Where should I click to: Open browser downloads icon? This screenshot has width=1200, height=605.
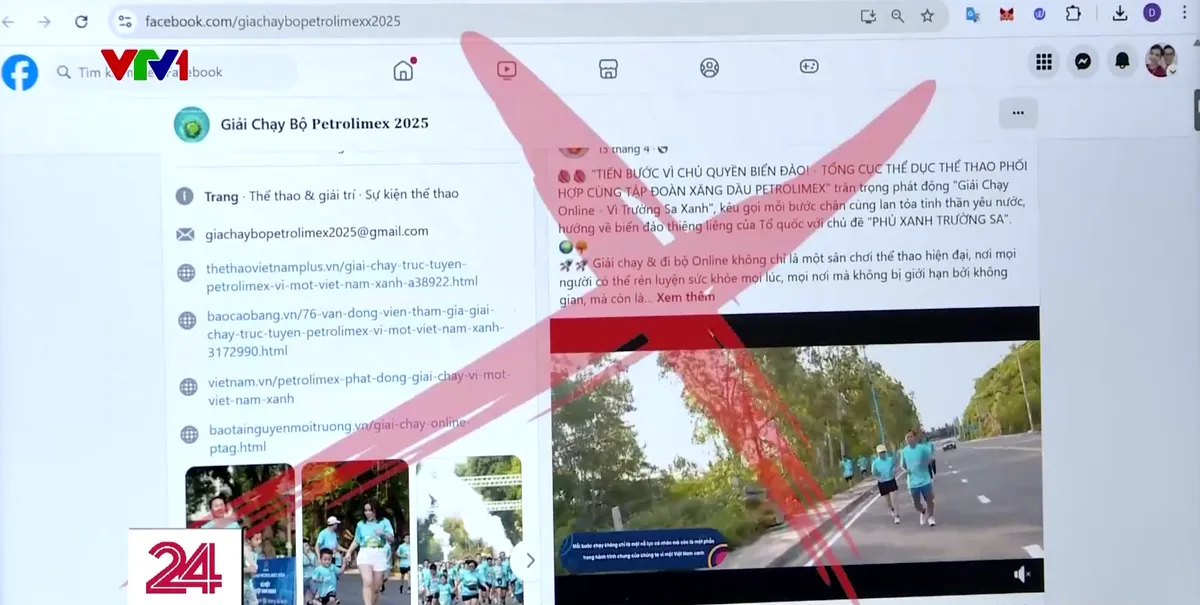1120,13
